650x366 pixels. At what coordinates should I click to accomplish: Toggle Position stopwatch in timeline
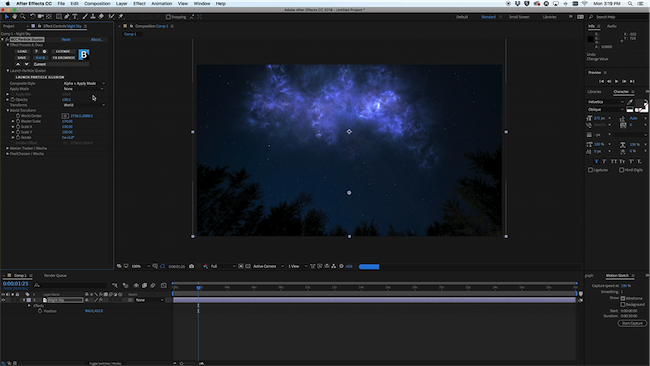tap(40, 311)
